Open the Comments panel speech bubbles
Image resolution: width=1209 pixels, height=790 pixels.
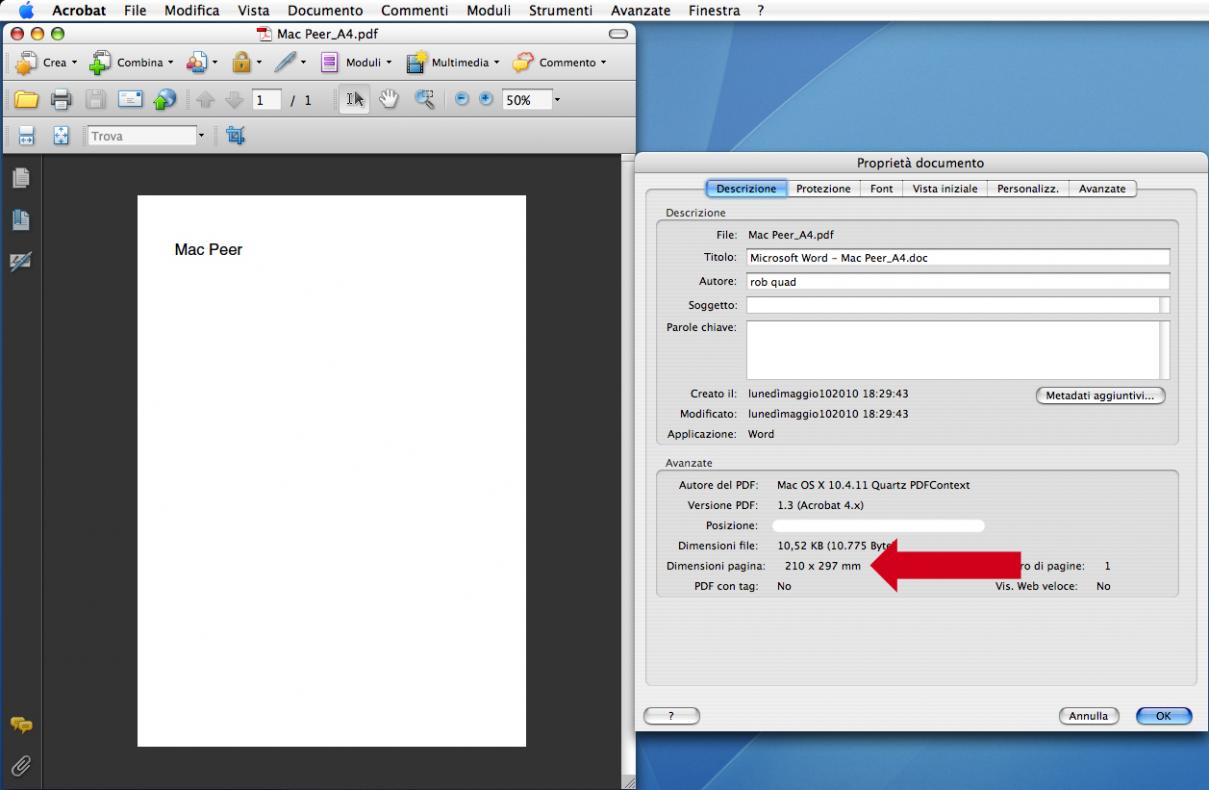pyautogui.click(x=20, y=725)
